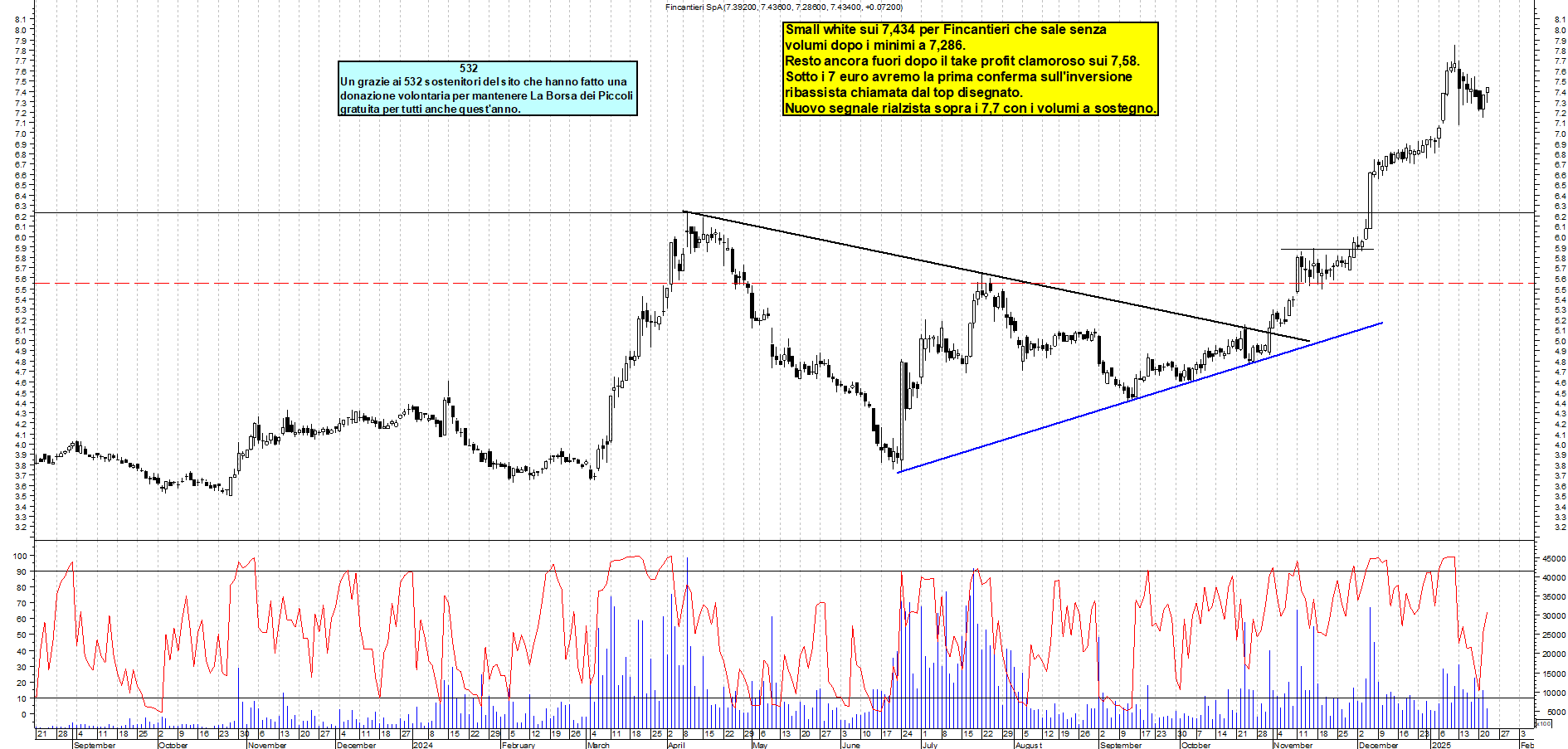Select the yellow commentary annotation box
Viewport: 1568px width, 749px height.
pos(970,69)
